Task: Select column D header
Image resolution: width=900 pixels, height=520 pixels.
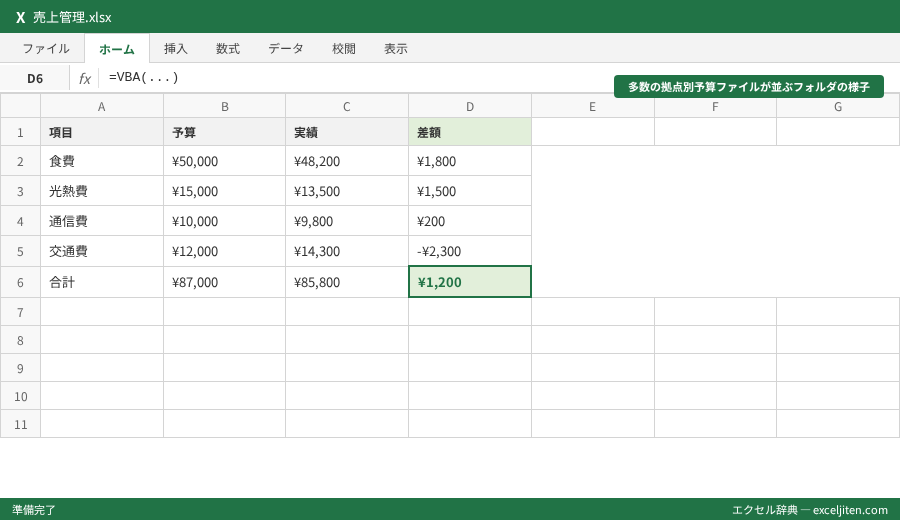Action: click(470, 106)
